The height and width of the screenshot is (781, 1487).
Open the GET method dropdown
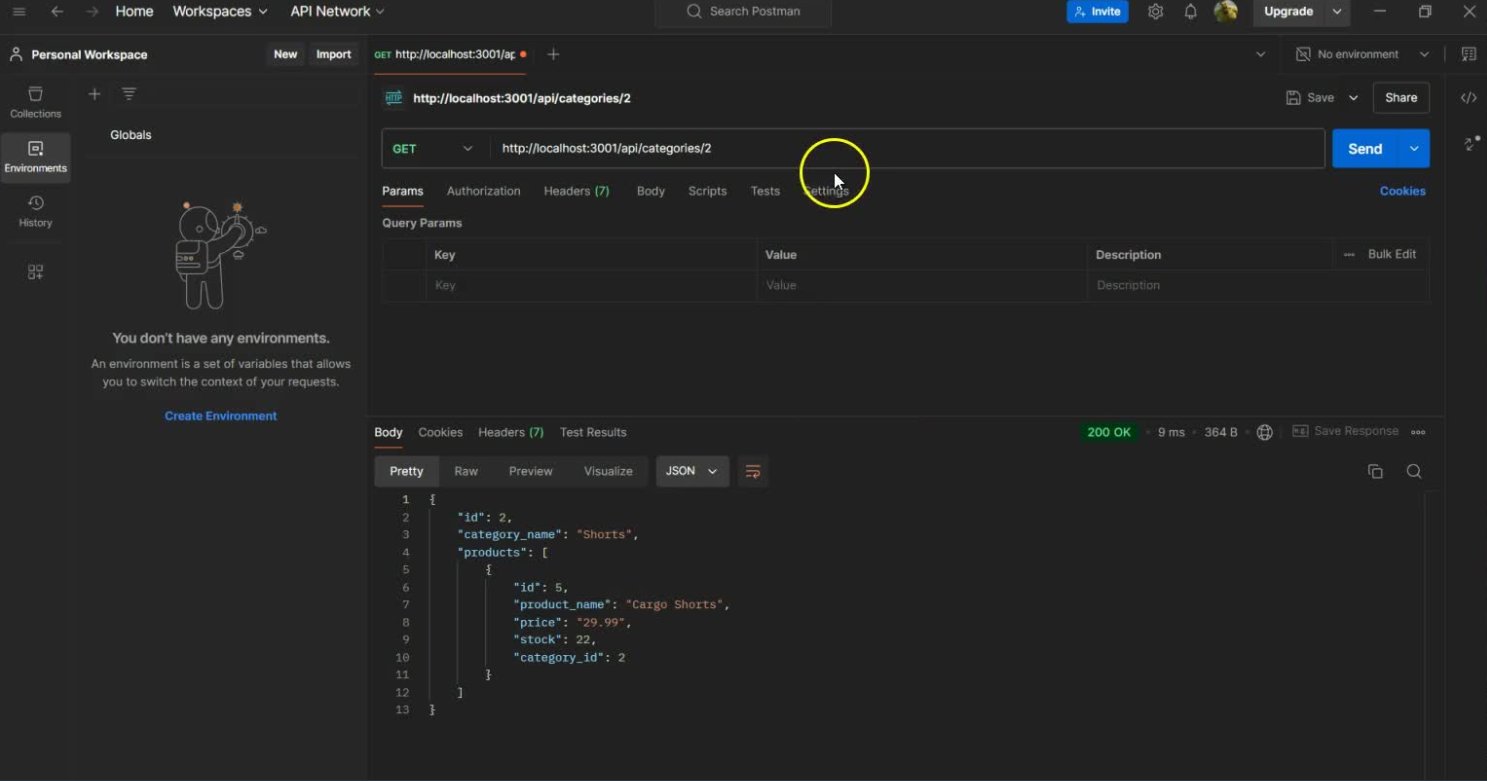(x=434, y=148)
